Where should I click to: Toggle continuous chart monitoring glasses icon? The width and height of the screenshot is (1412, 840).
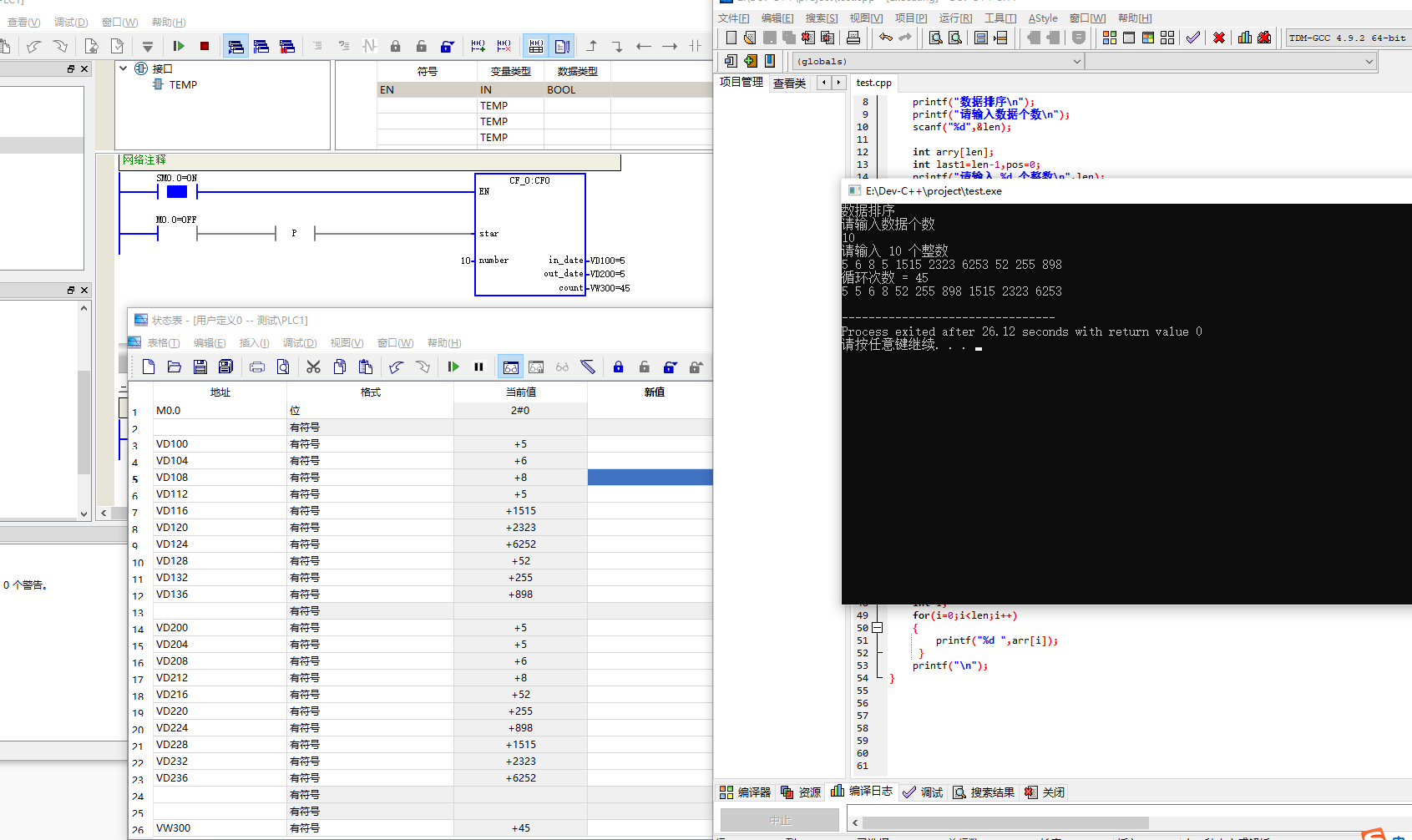511,367
